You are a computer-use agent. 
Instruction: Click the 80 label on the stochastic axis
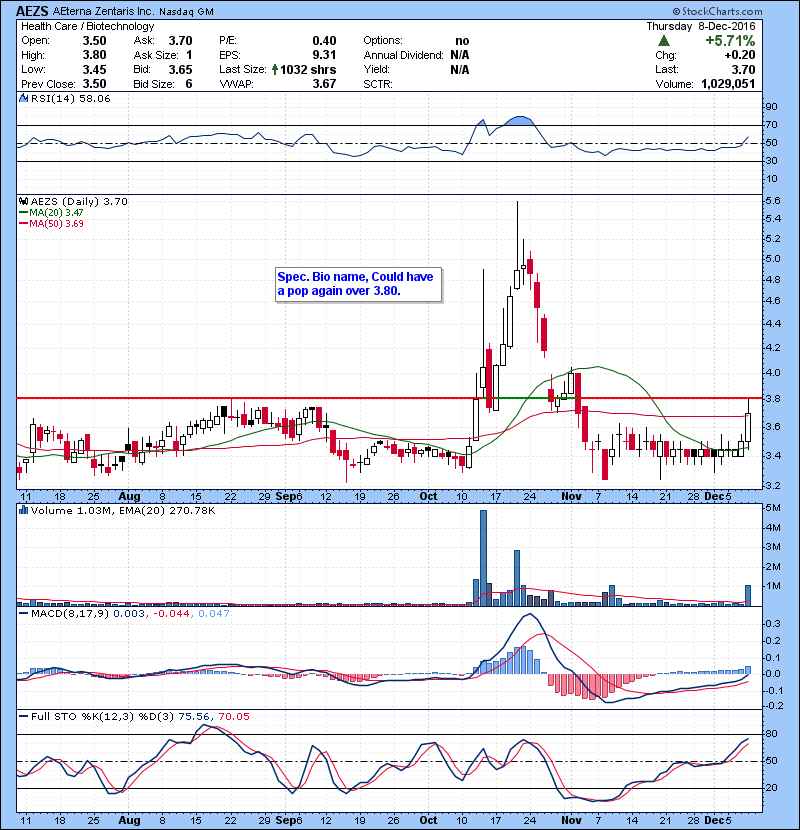[x=771, y=734]
